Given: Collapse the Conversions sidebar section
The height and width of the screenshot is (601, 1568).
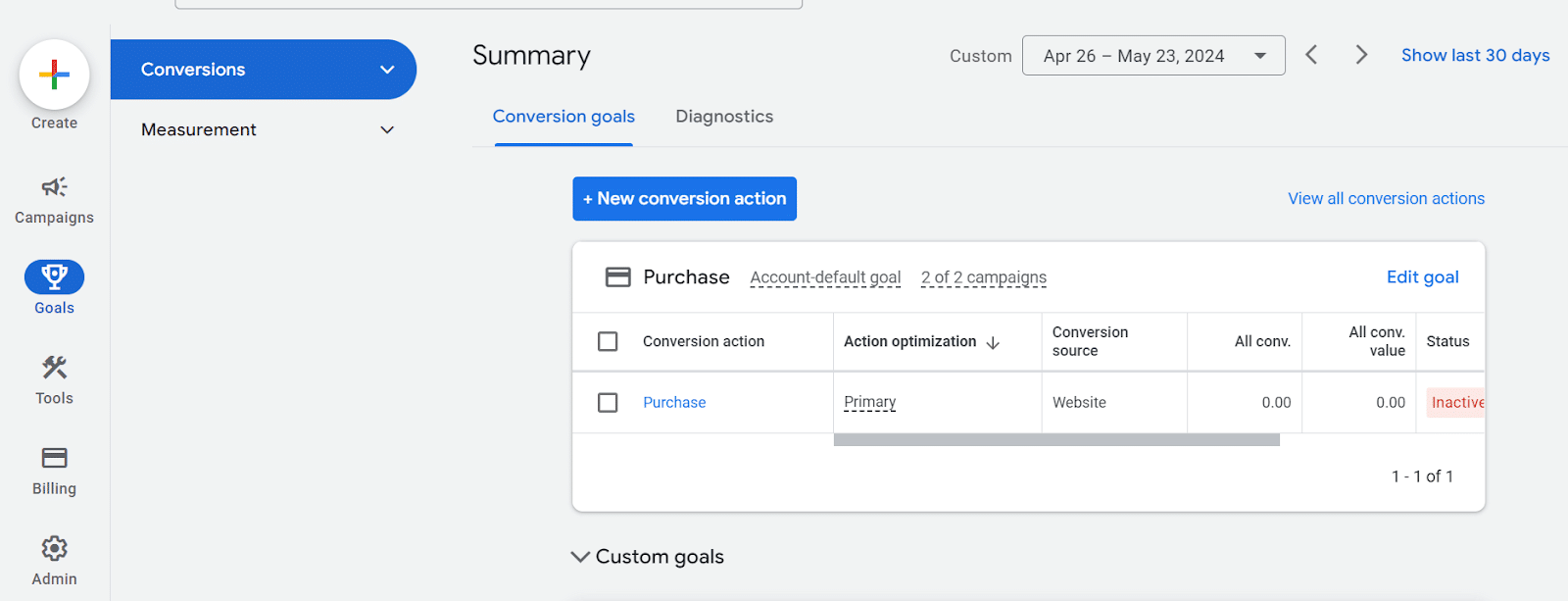Looking at the screenshot, I should (x=387, y=70).
